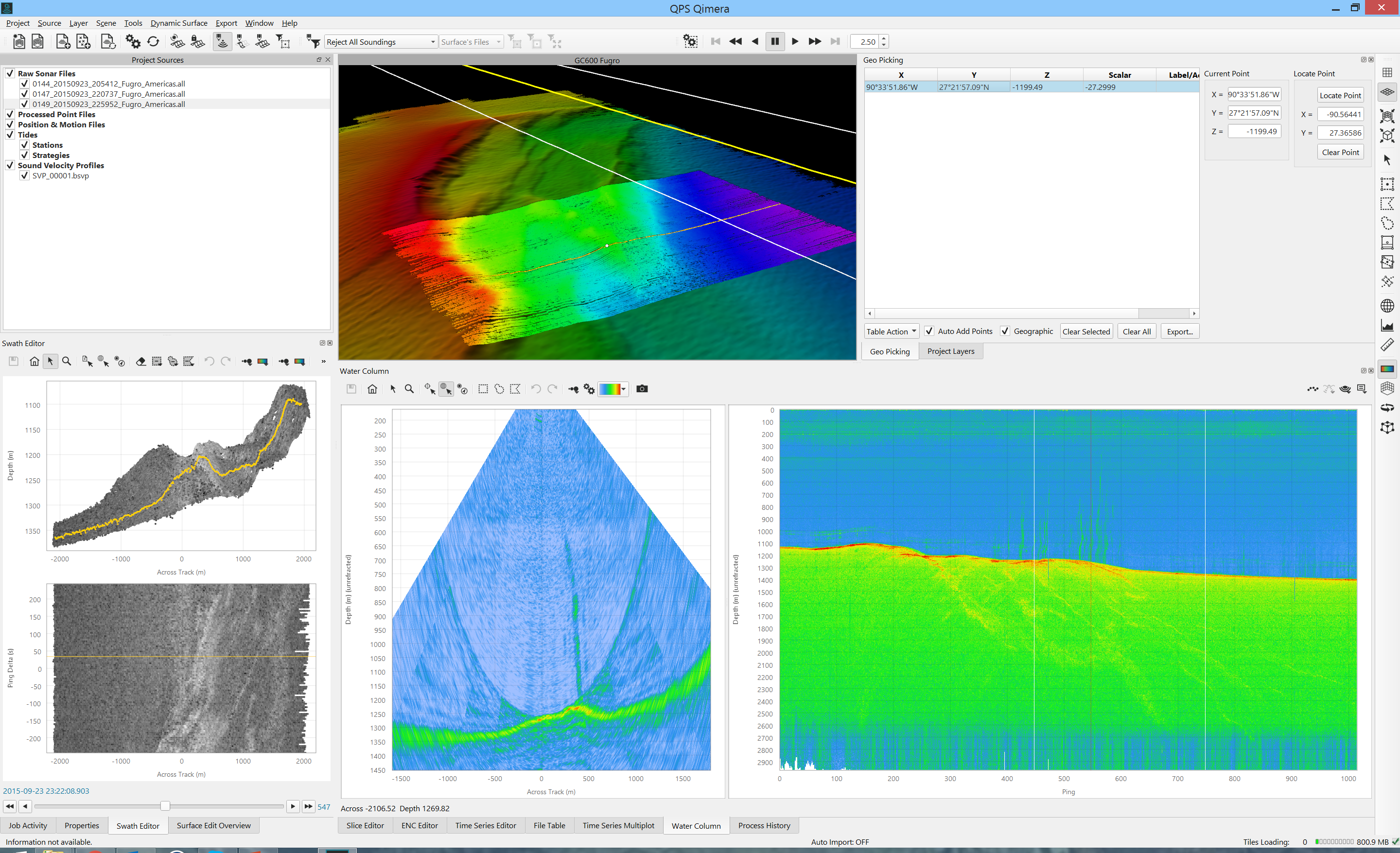This screenshot has height=853, width=1400.
Task: Open the Water Column colormap dropdown
Action: (x=623, y=389)
